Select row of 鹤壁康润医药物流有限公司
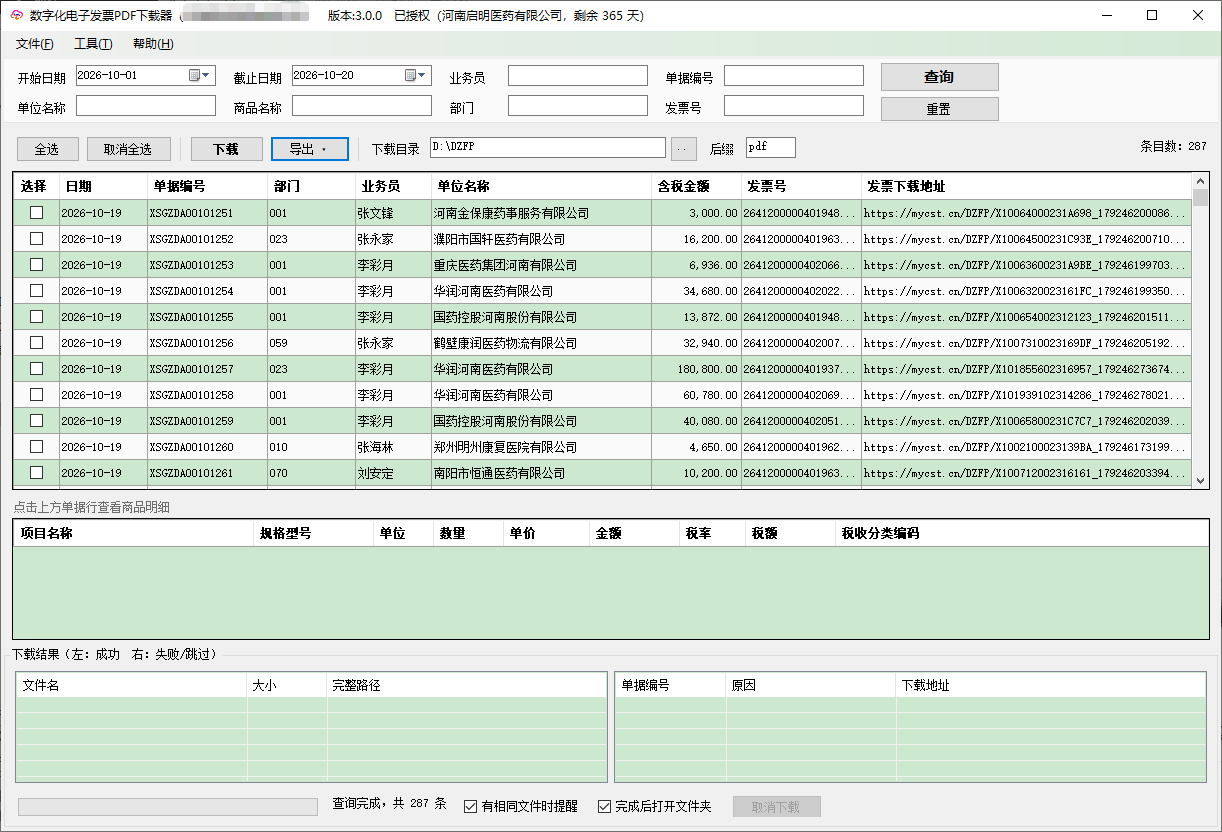The height and width of the screenshot is (832, 1222). click(602, 343)
